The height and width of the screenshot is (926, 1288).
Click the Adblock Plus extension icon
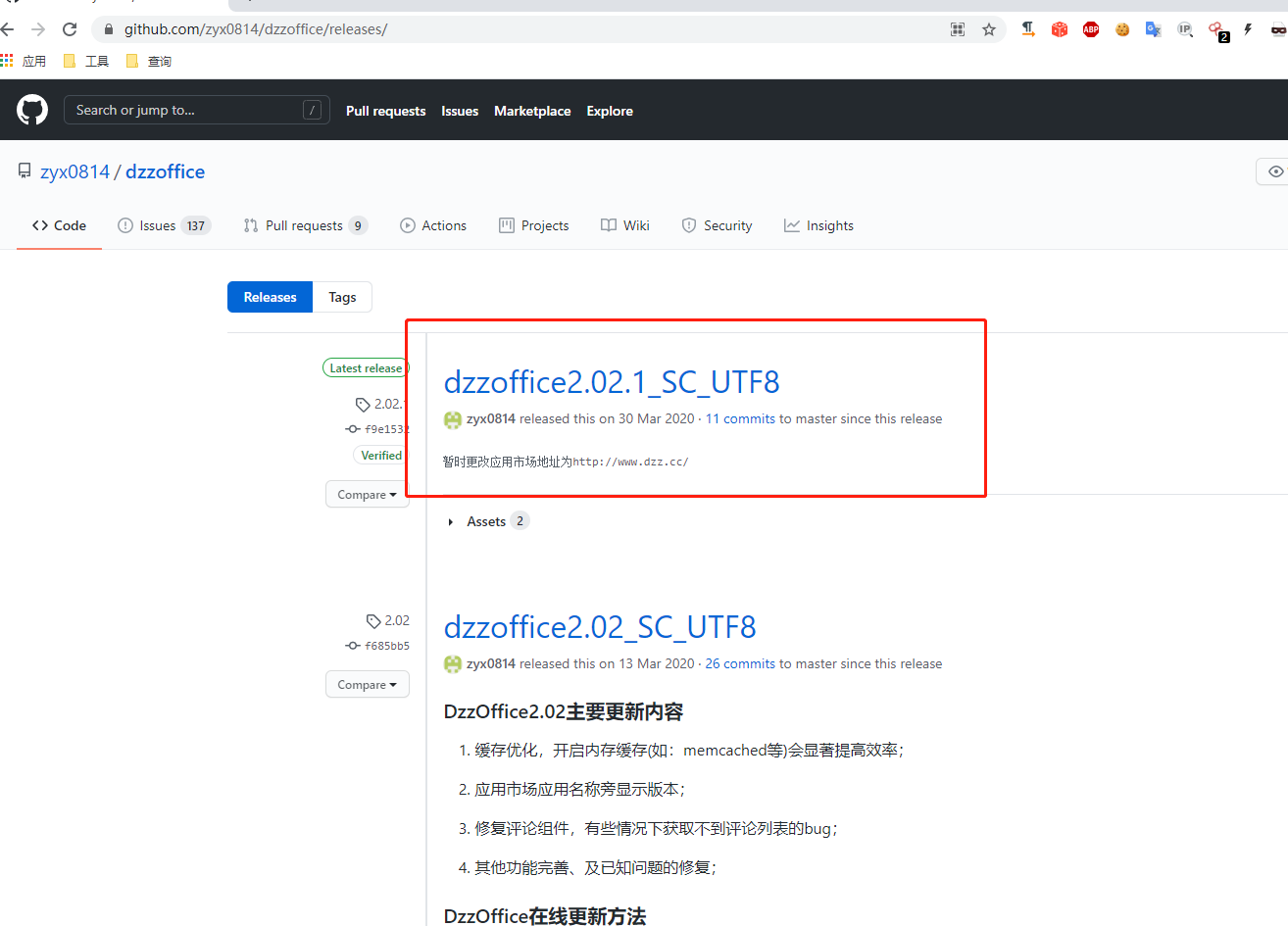coord(1091,29)
